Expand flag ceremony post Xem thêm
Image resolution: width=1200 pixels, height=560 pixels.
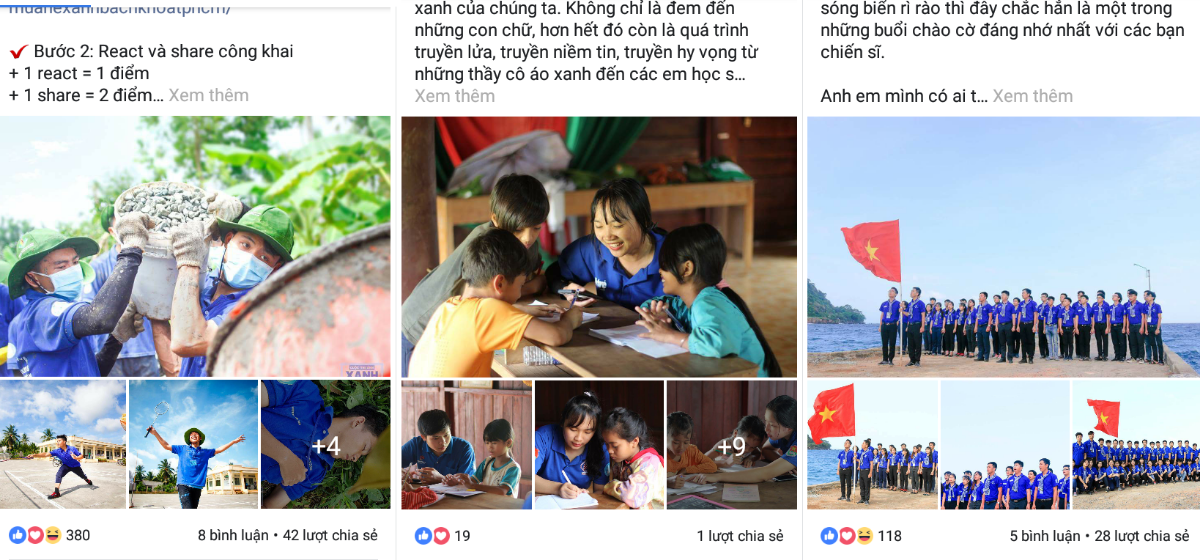pos(1032,96)
